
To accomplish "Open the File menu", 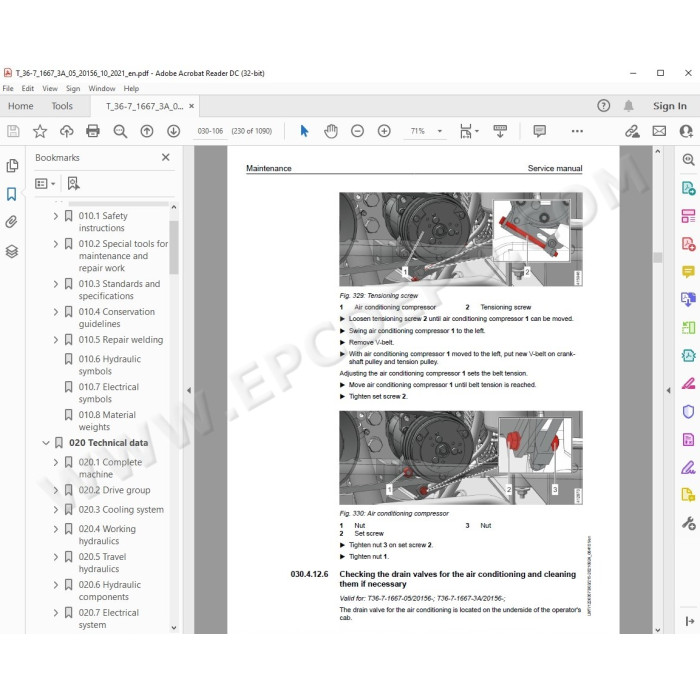I will tap(8, 88).
